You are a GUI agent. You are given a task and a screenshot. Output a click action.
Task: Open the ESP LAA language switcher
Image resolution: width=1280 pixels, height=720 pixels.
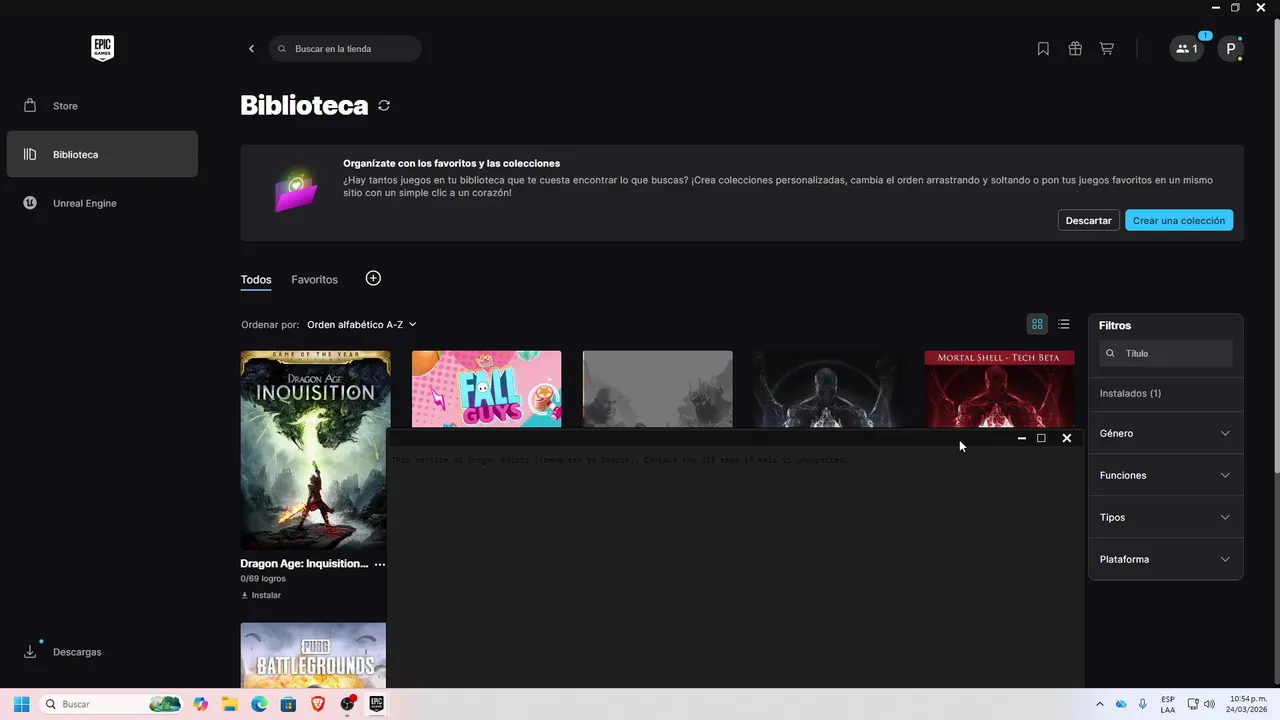(1168, 704)
